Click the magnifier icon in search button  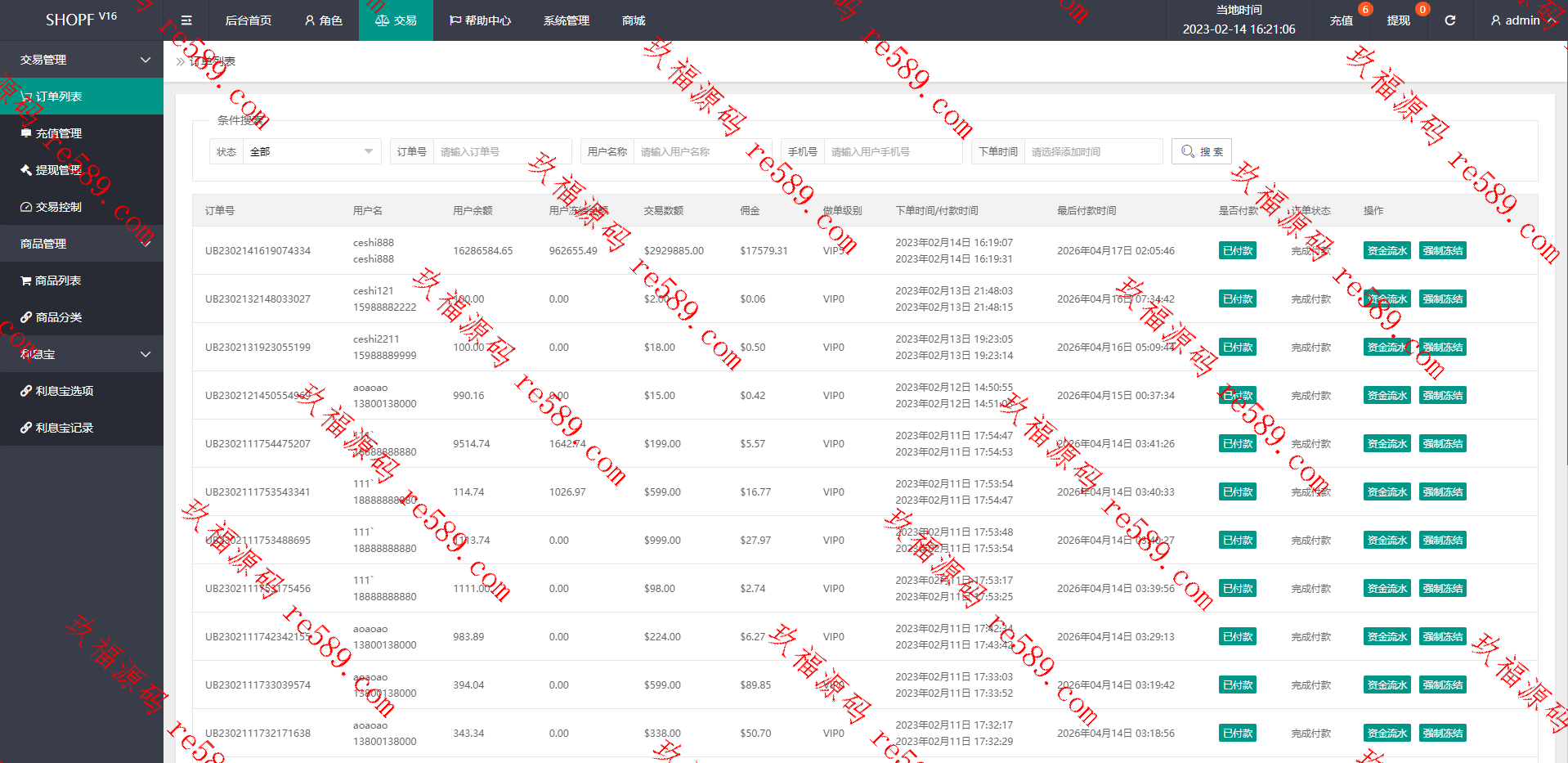1188,151
